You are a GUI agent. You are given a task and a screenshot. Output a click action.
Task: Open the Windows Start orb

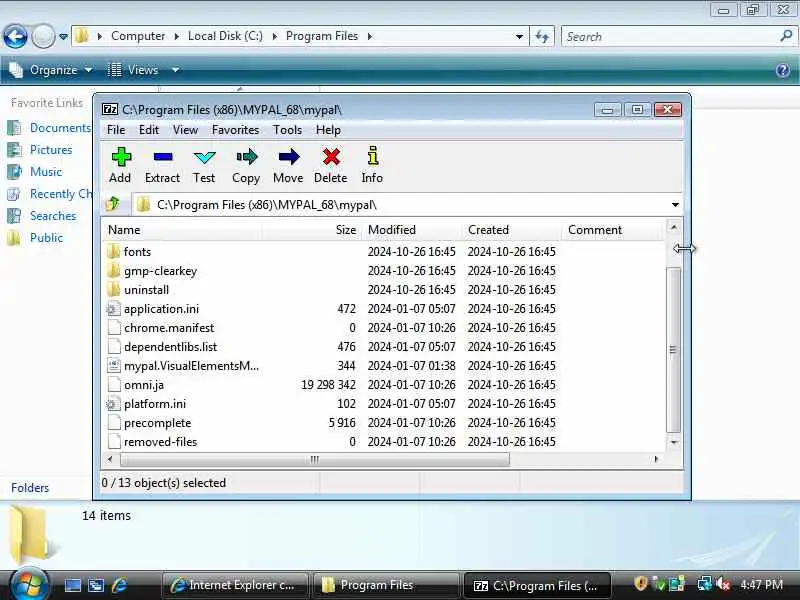pos(29,584)
